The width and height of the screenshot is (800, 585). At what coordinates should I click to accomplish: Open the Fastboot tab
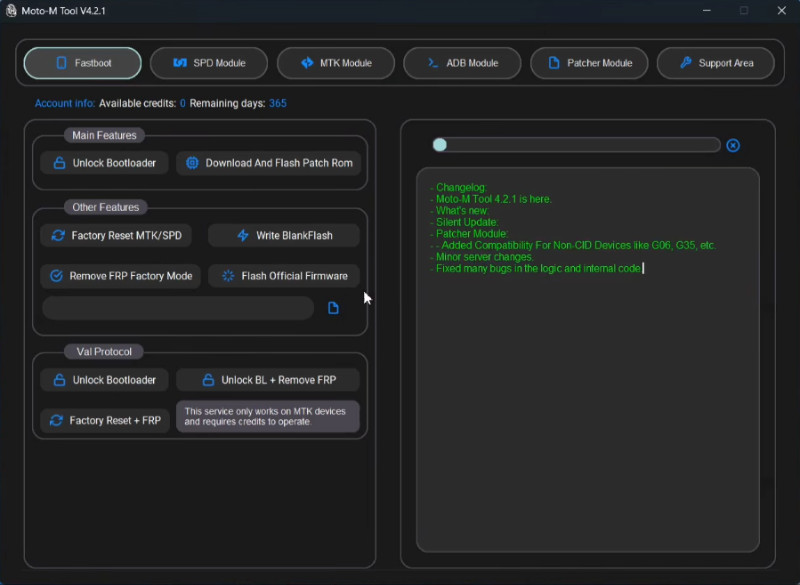pyautogui.click(x=83, y=63)
